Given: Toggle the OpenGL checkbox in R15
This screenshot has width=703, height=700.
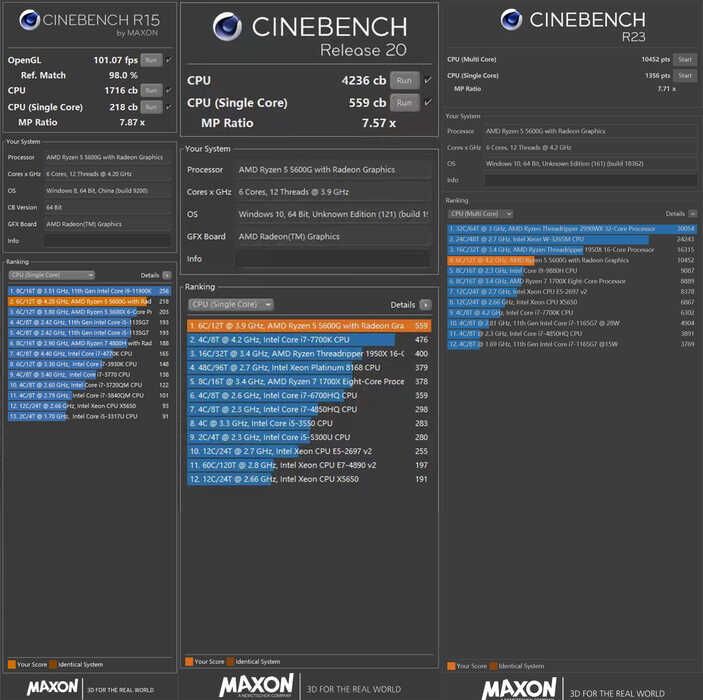Looking at the screenshot, I should (169, 60).
